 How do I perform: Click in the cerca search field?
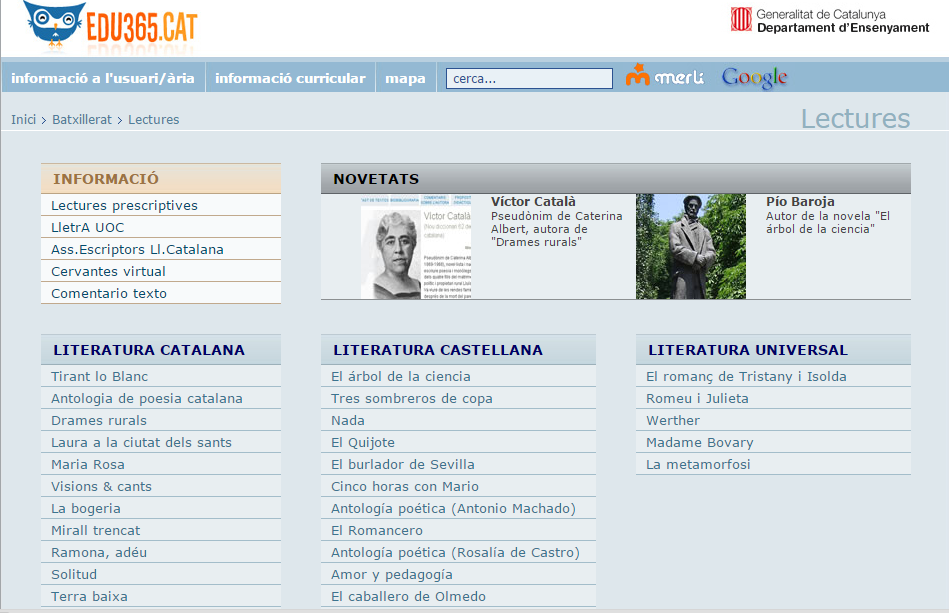(x=528, y=78)
